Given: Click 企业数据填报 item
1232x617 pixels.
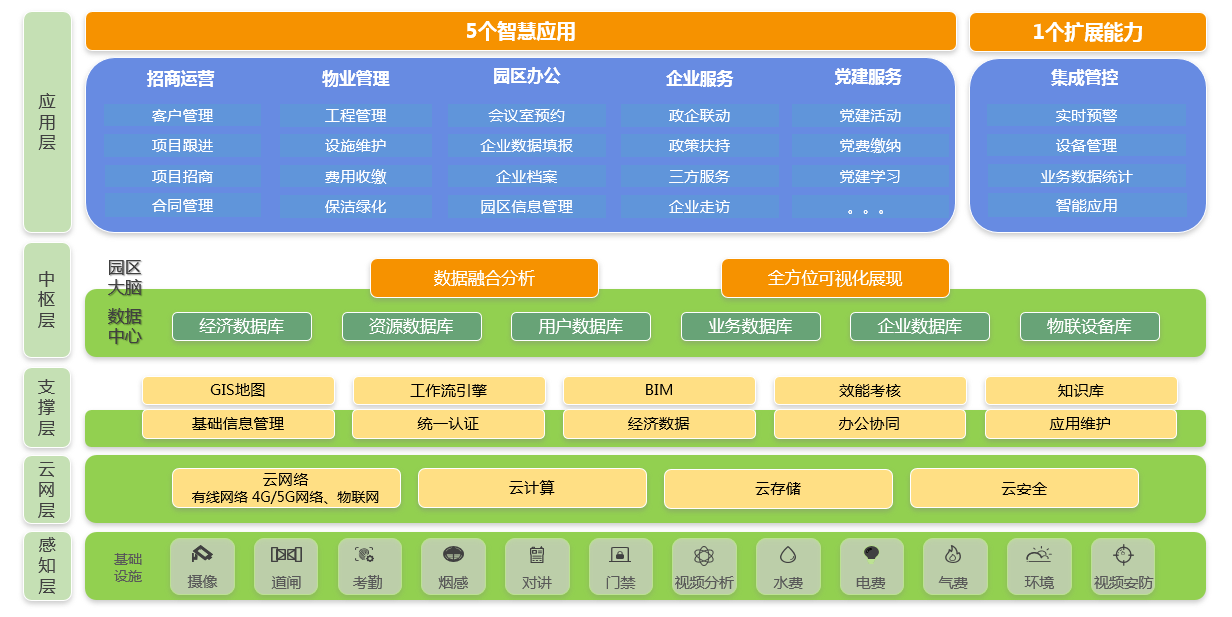Looking at the screenshot, I should click(x=527, y=146).
